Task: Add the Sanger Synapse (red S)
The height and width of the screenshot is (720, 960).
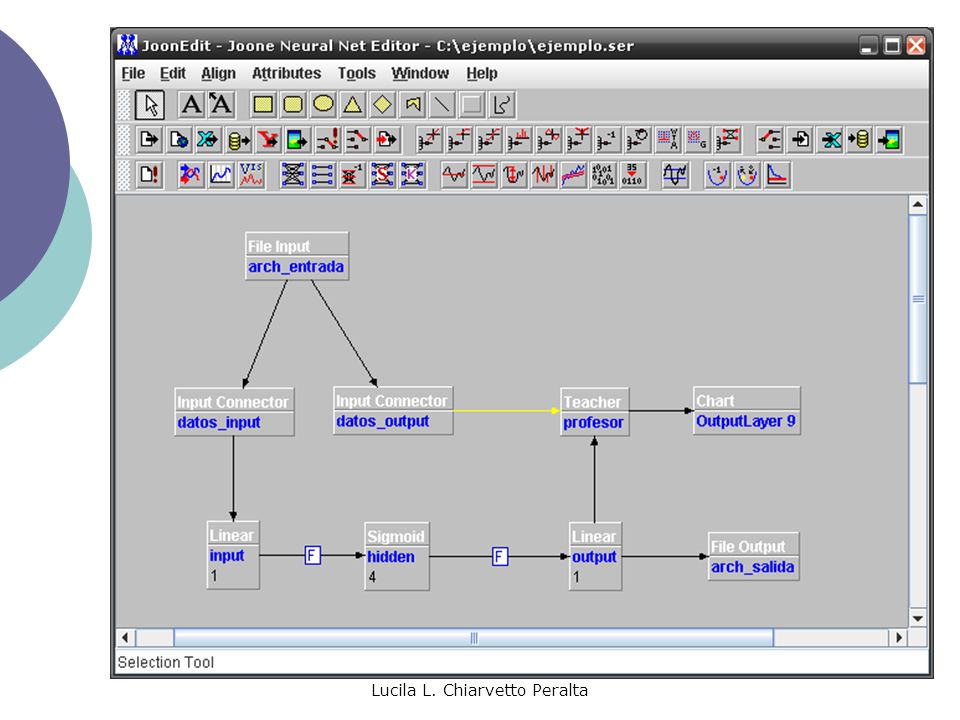Action: (x=382, y=175)
